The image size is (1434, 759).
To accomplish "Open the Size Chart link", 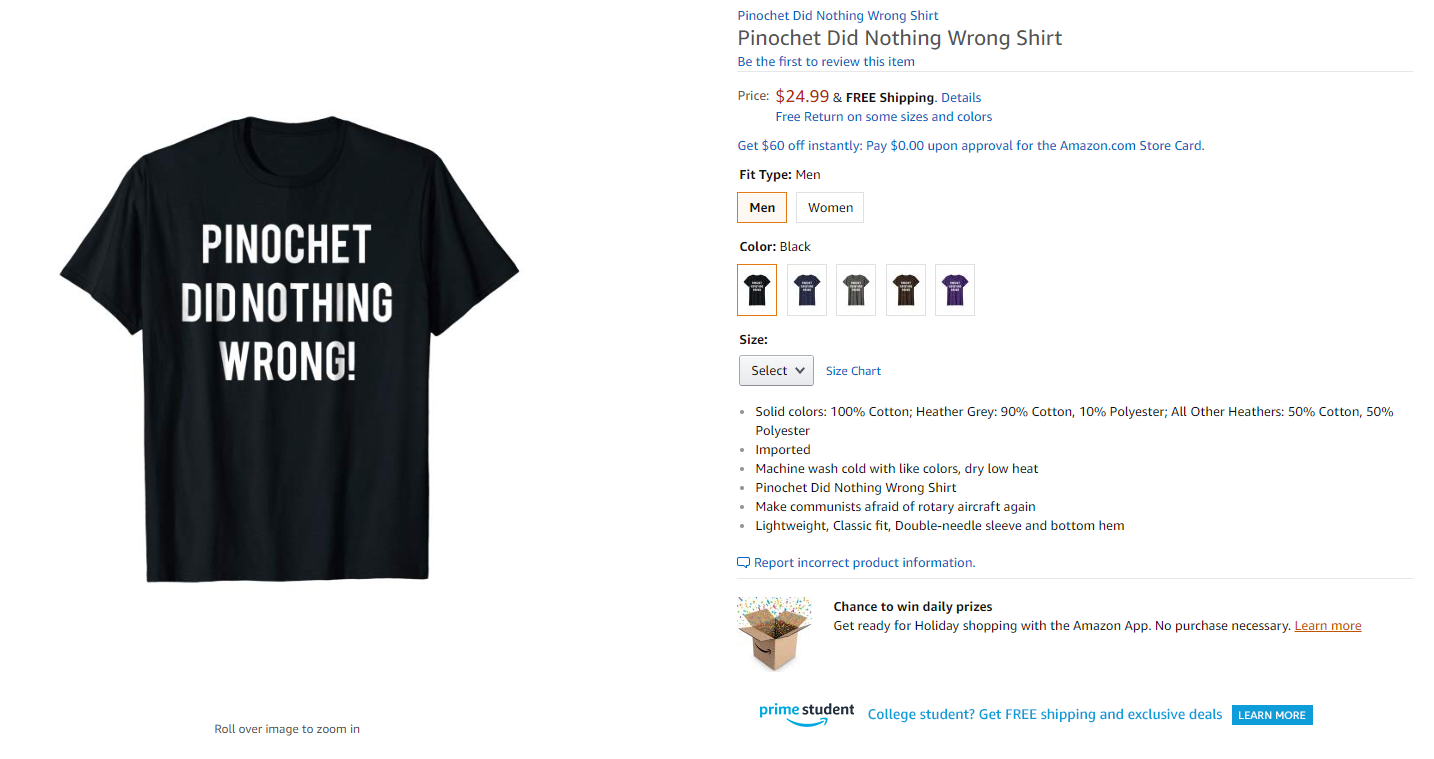I will [x=853, y=371].
